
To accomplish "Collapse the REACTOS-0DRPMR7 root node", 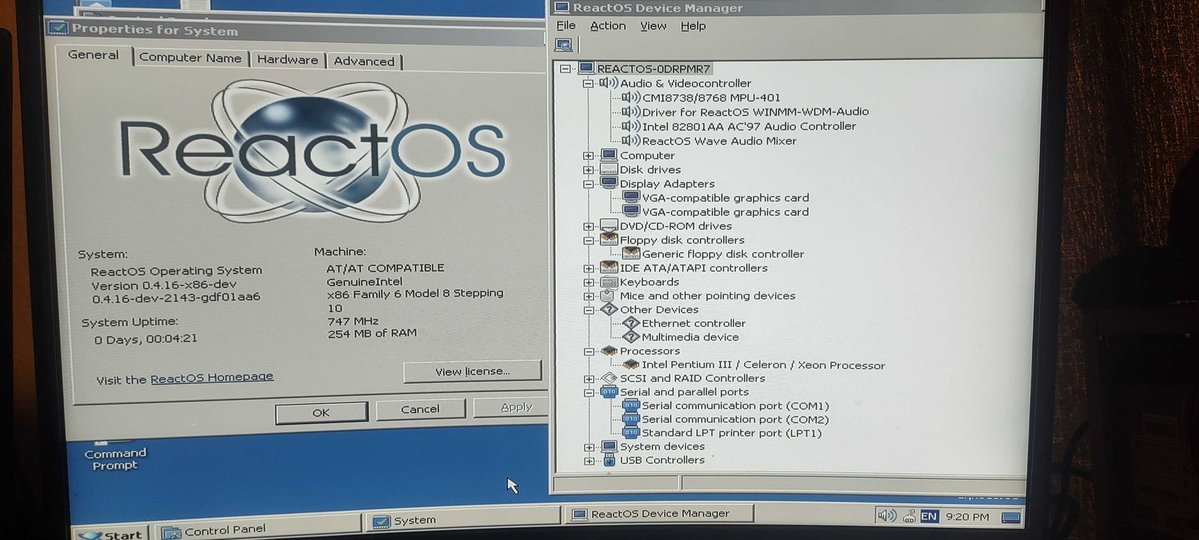I will pos(565,69).
